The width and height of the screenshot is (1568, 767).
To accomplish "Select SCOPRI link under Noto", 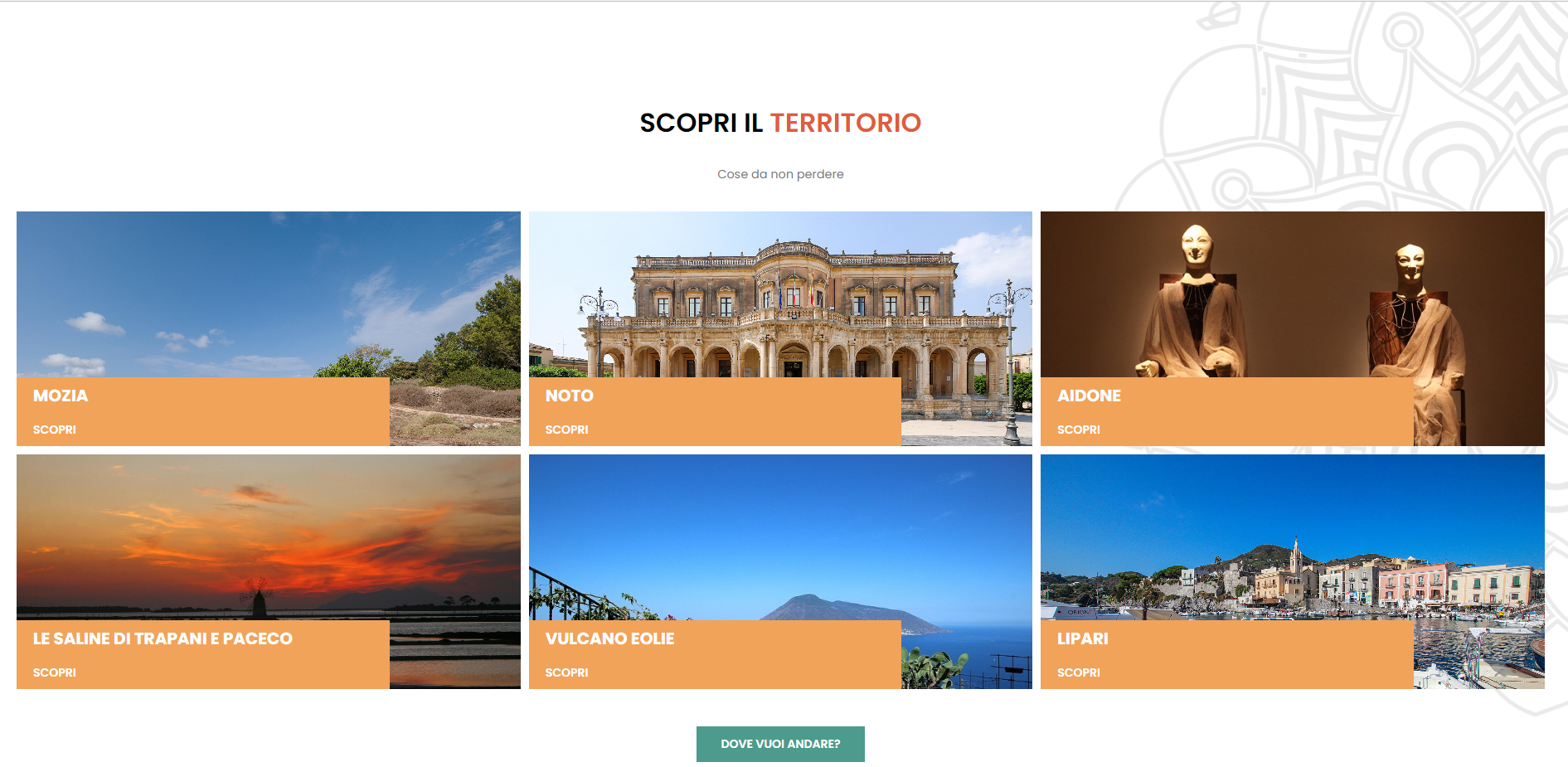I will [x=567, y=430].
